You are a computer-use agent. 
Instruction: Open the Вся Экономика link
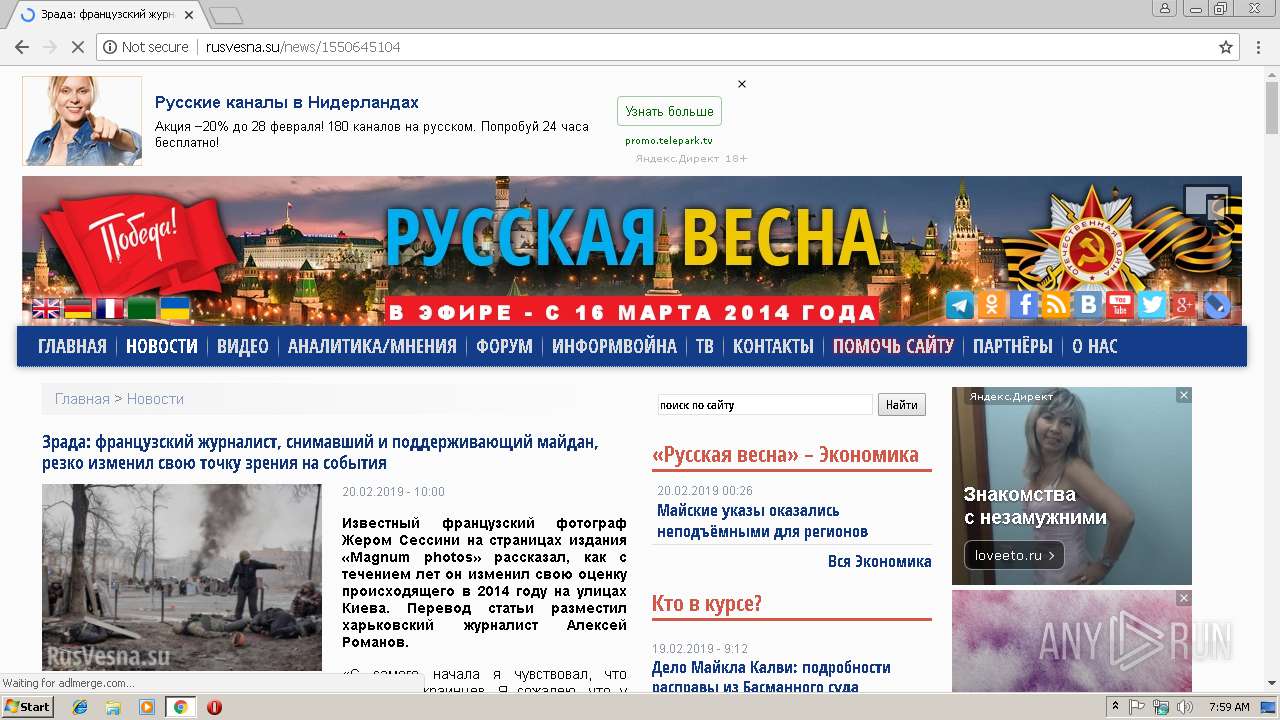(879, 561)
